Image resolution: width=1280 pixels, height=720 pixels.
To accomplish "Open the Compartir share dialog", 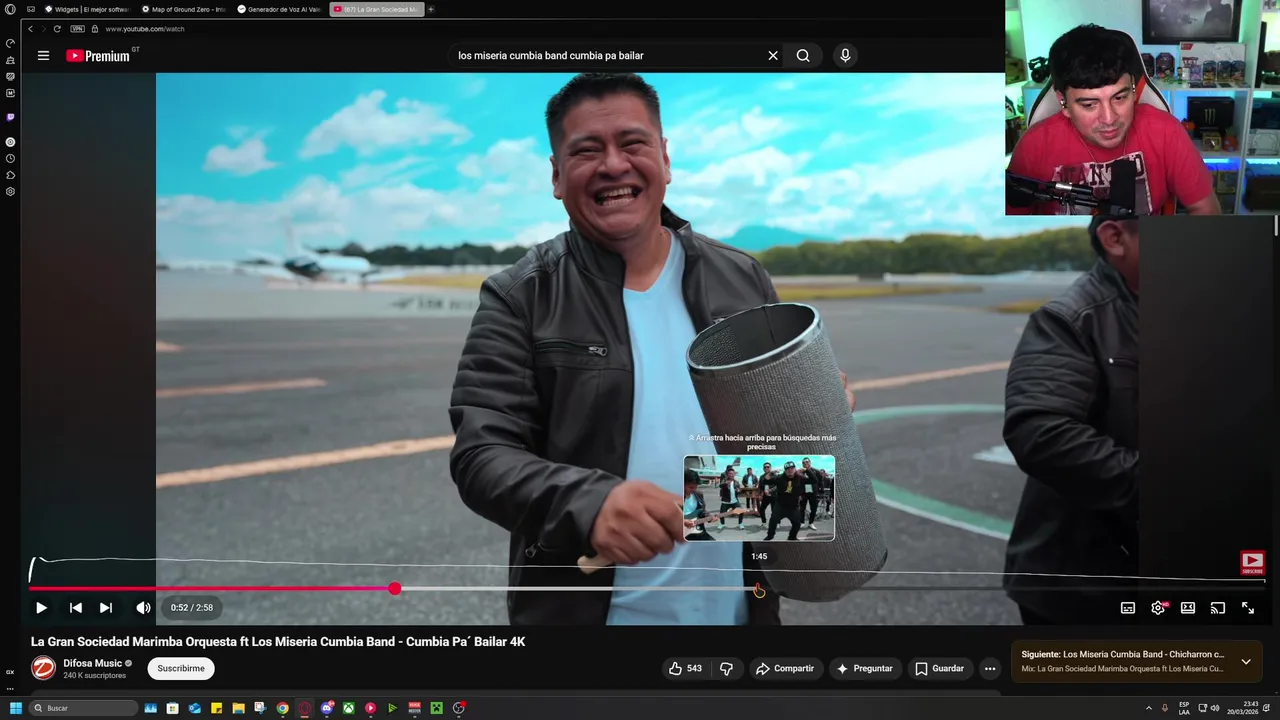I will (785, 668).
